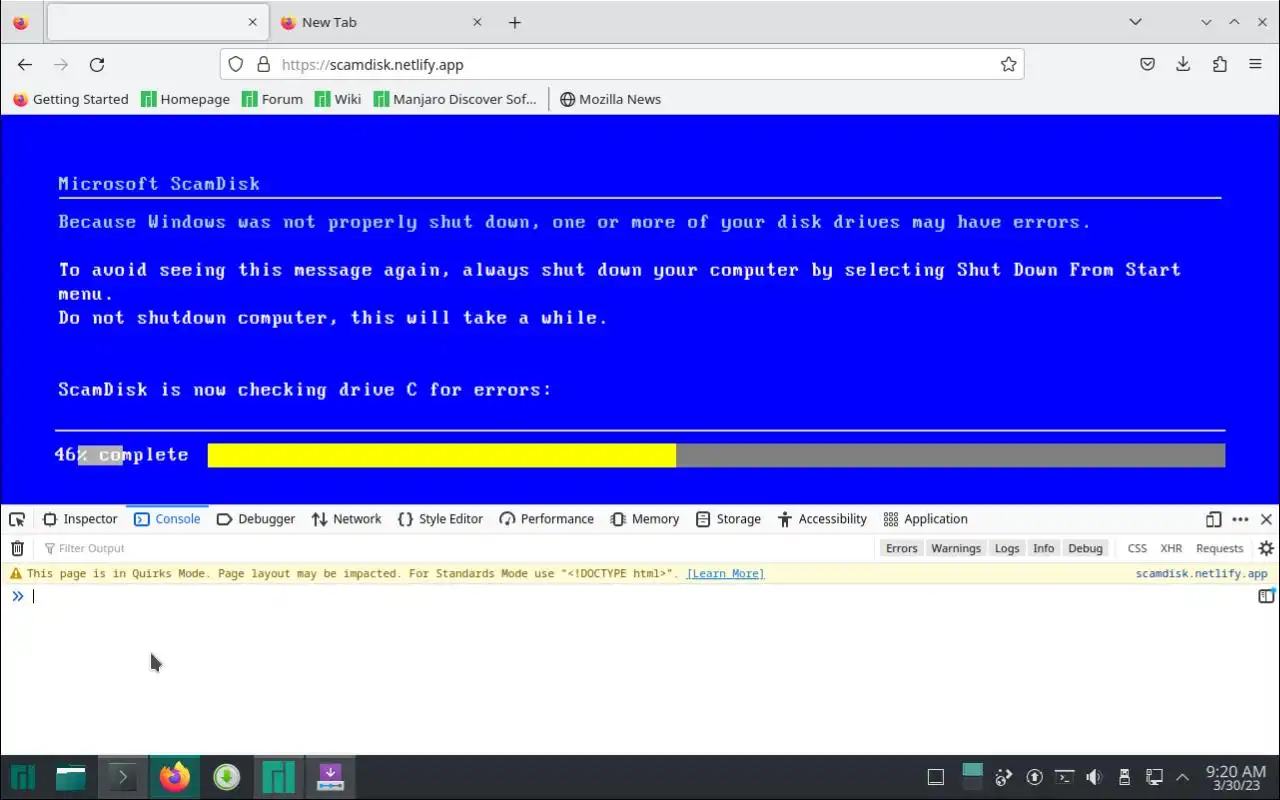This screenshot has height=800, width=1280.
Task: Open the Firefox application menu
Action: [1255, 64]
